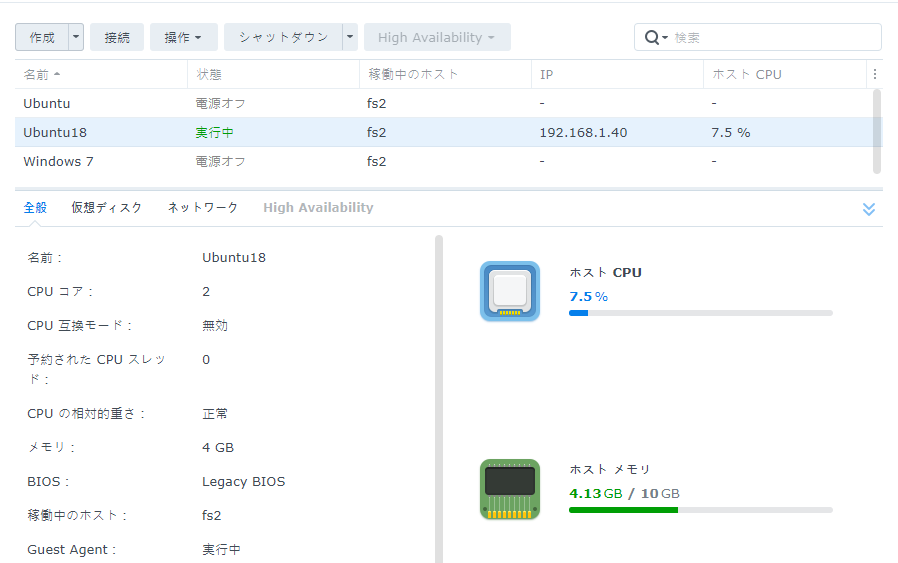Screen dimensions: 898x563
Task: Open the High Availability toolbar dropdown
Action: pos(437,38)
